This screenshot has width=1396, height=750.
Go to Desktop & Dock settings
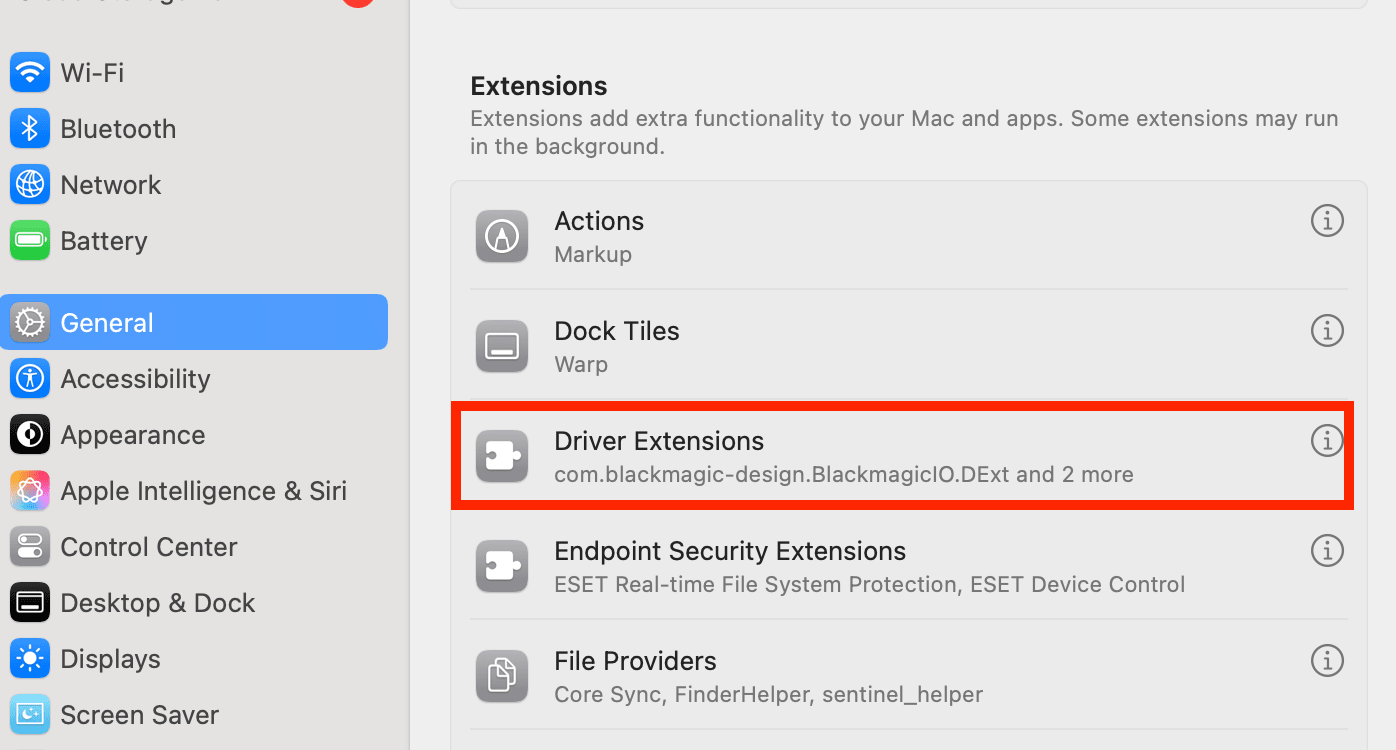click(x=157, y=603)
